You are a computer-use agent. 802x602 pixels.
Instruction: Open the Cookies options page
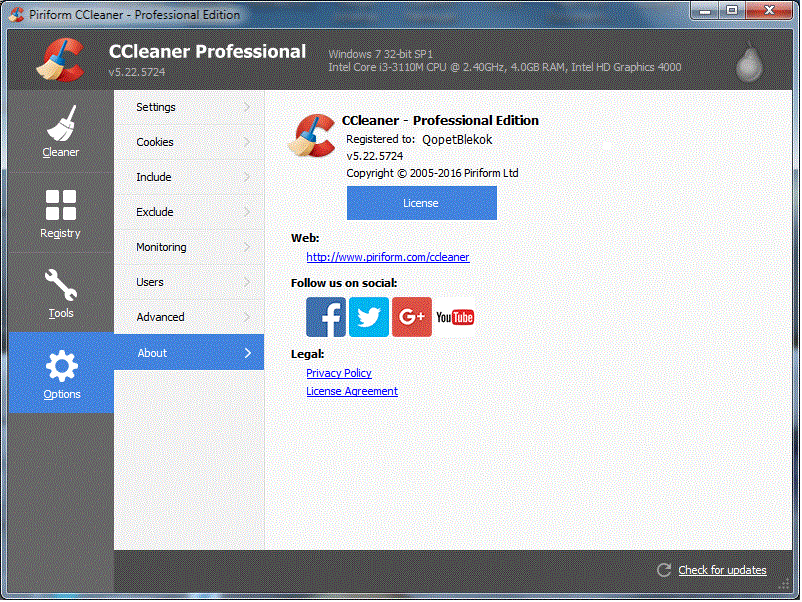[189, 142]
